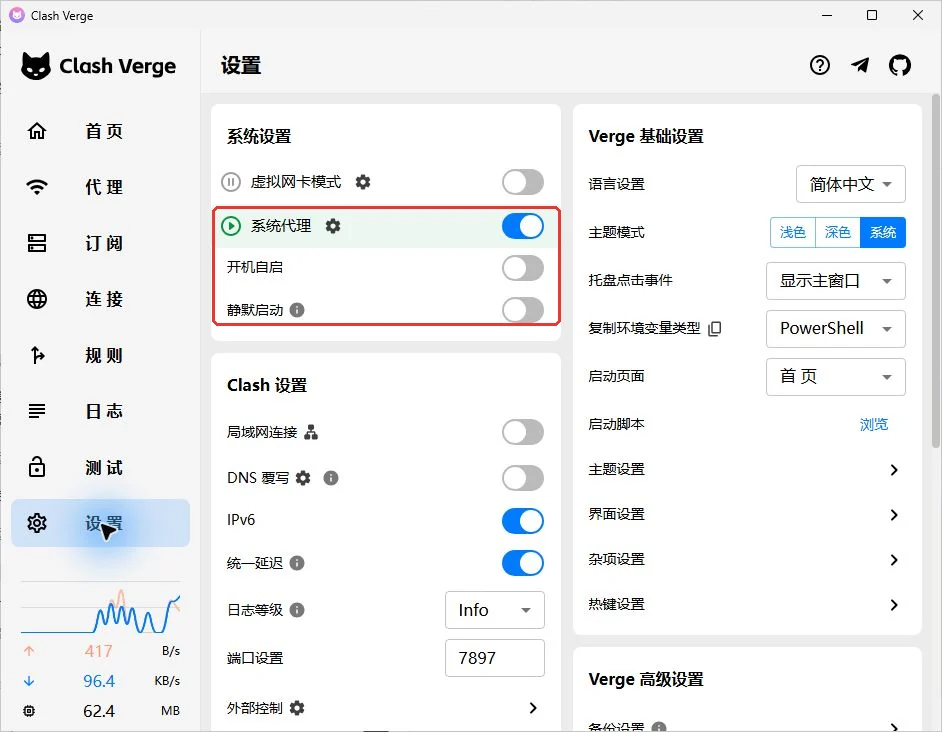This screenshot has height=732, width=942.
Task: Click the home icon in the sidebar
Action: 37,130
